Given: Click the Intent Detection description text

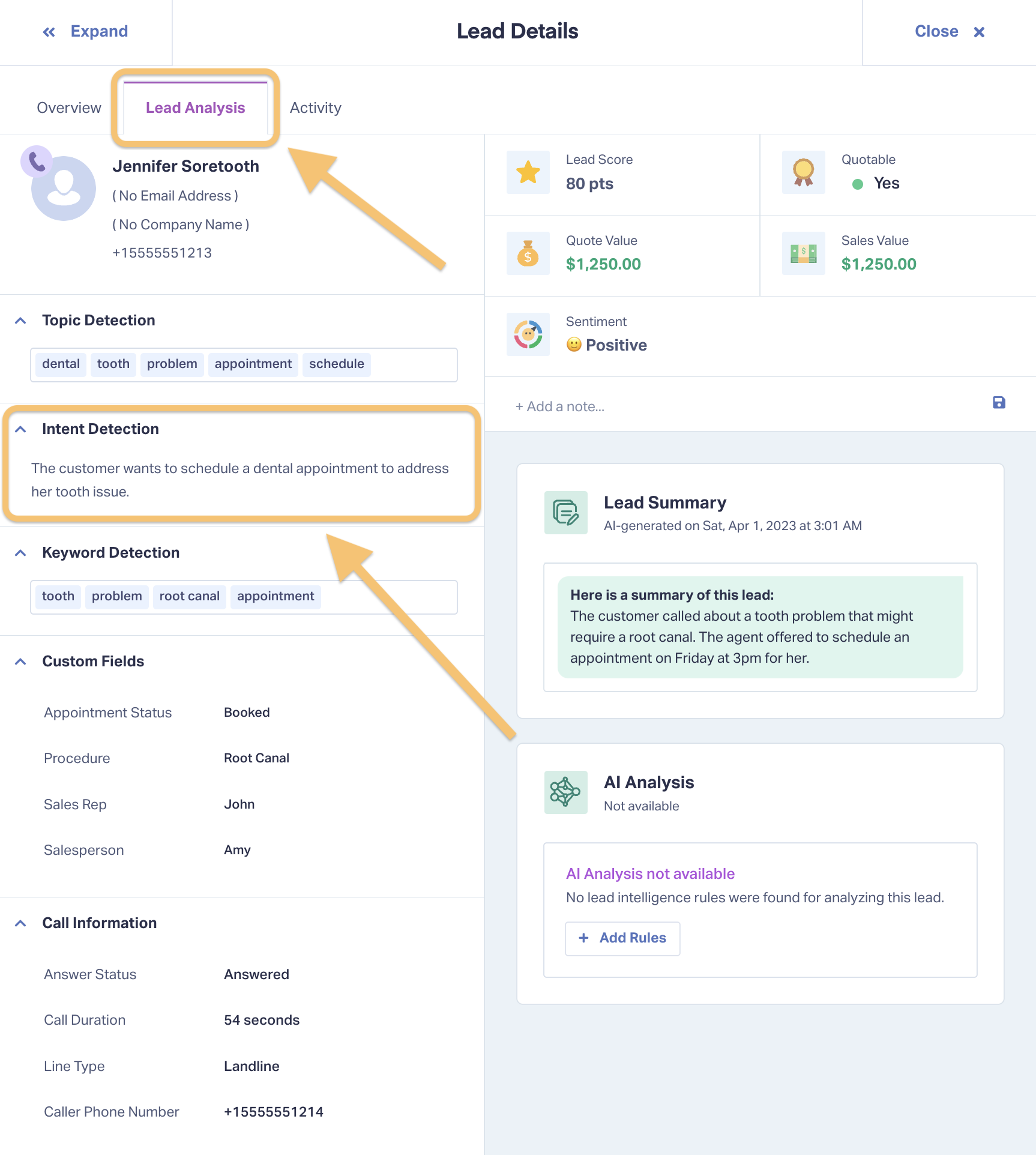Looking at the screenshot, I should point(240,480).
